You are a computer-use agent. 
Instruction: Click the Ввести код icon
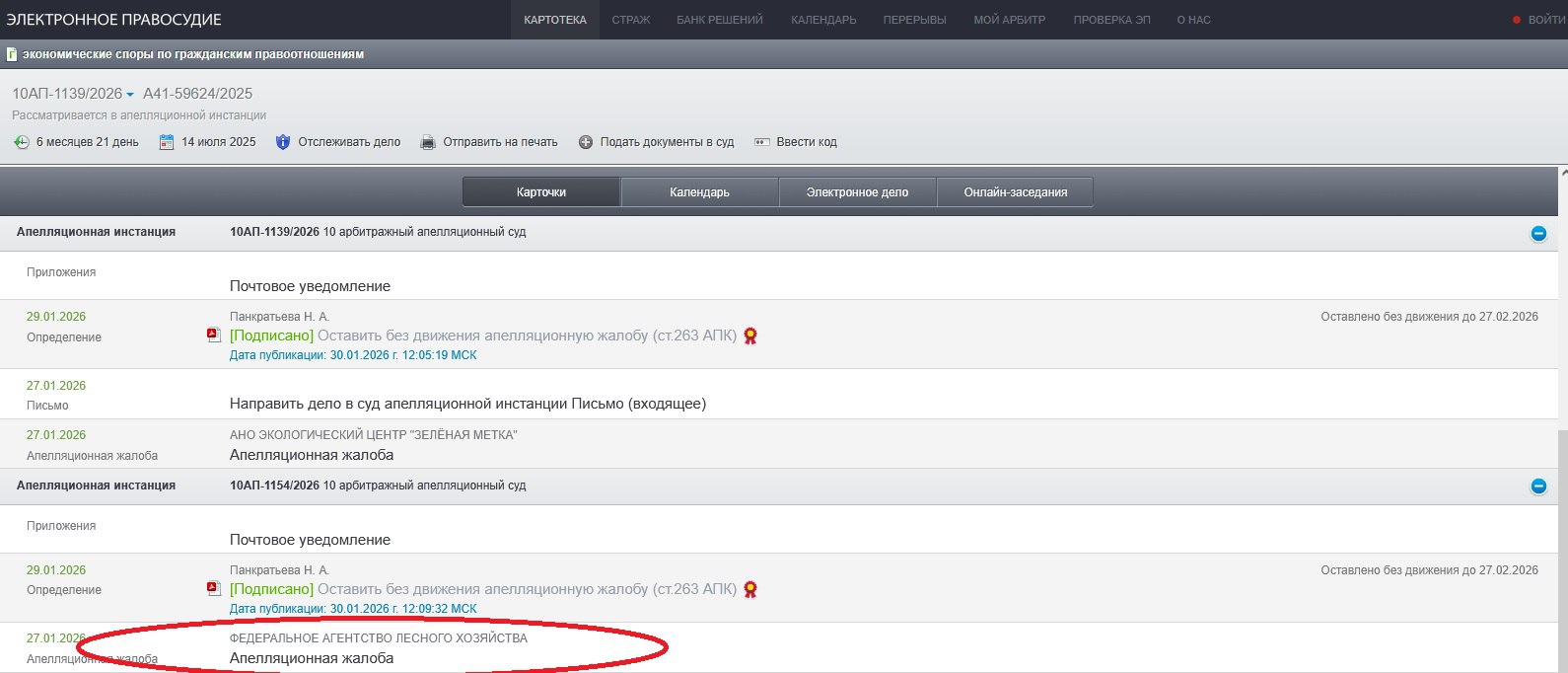[x=761, y=142]
